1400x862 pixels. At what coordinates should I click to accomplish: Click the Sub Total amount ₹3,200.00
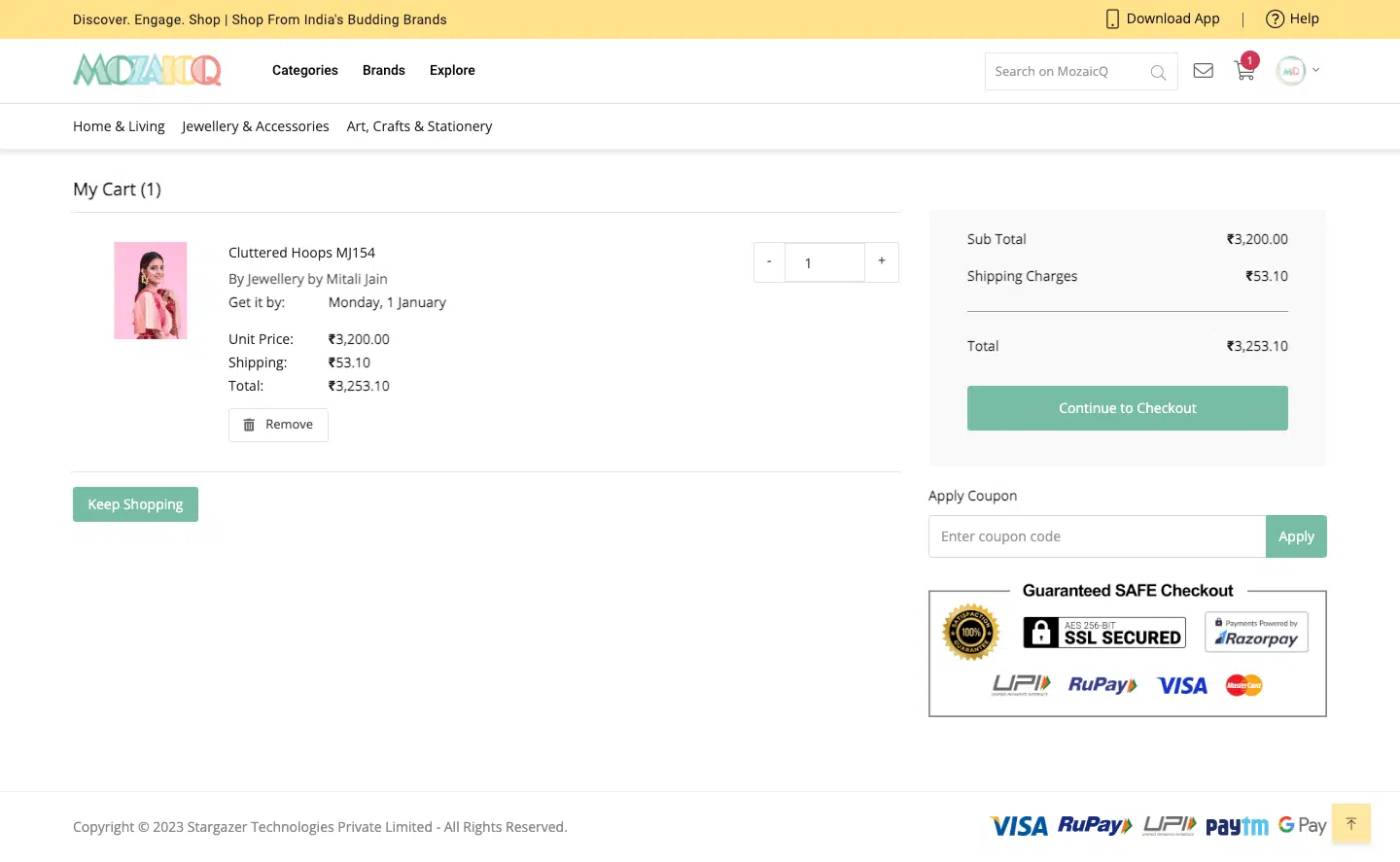coord(1257,239)
